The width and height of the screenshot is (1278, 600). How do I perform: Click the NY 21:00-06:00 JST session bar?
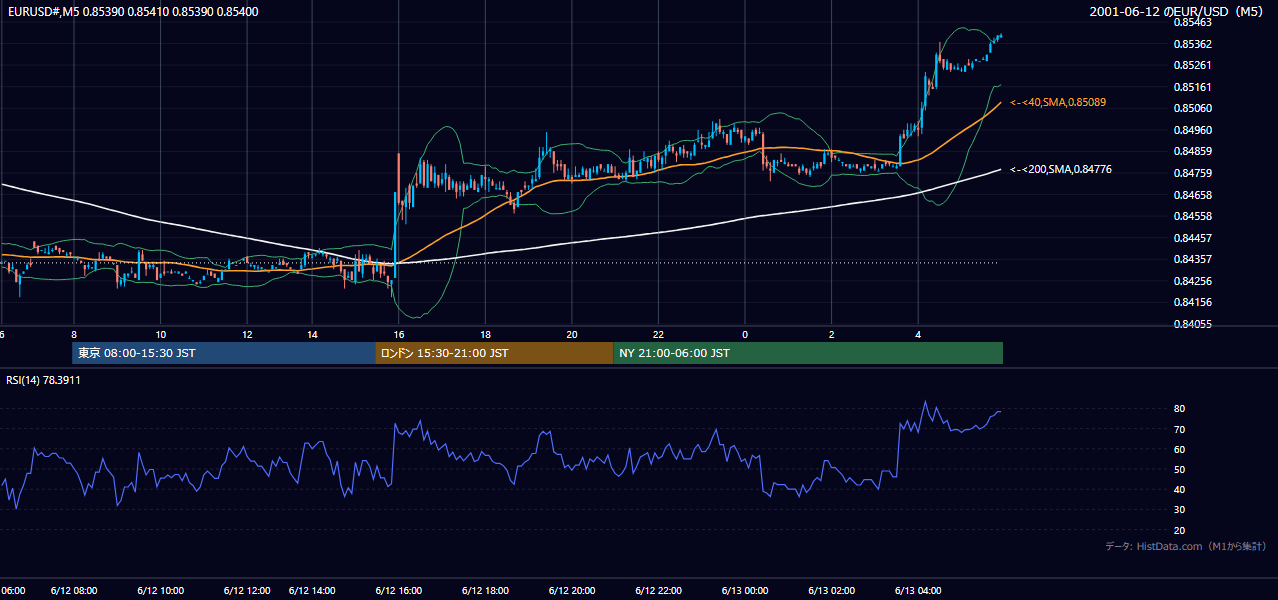[x=808, y=353]
